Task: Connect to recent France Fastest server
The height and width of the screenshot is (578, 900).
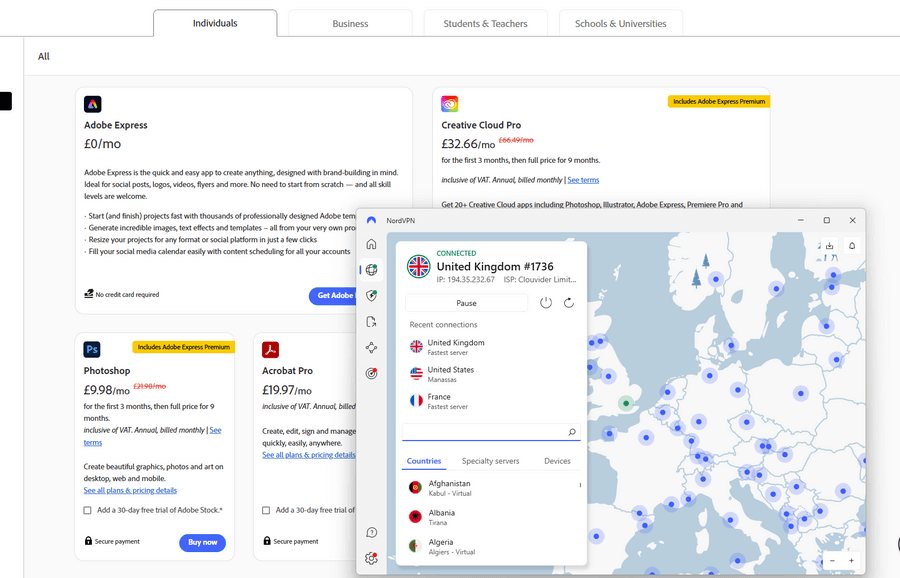Action: point(491,401)
